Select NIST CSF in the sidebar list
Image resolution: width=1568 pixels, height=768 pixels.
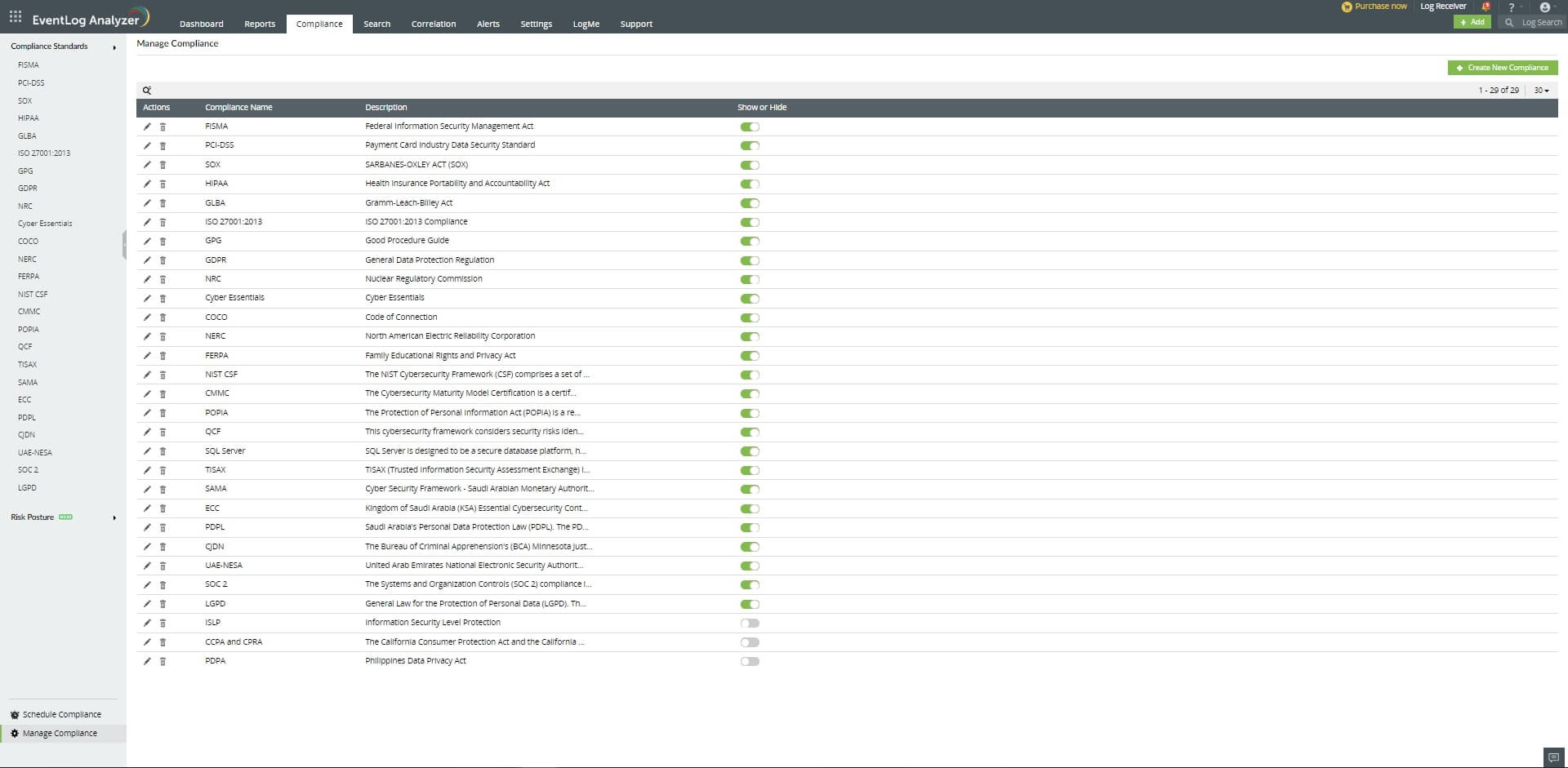pyautogui.click(x=33, y=295)
